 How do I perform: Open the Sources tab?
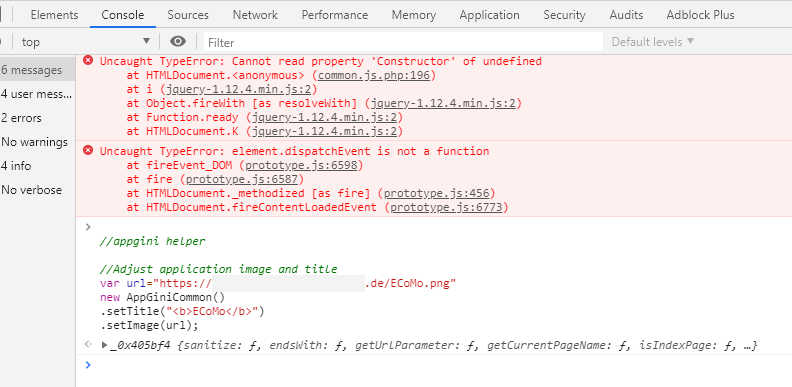pos(188,15)
